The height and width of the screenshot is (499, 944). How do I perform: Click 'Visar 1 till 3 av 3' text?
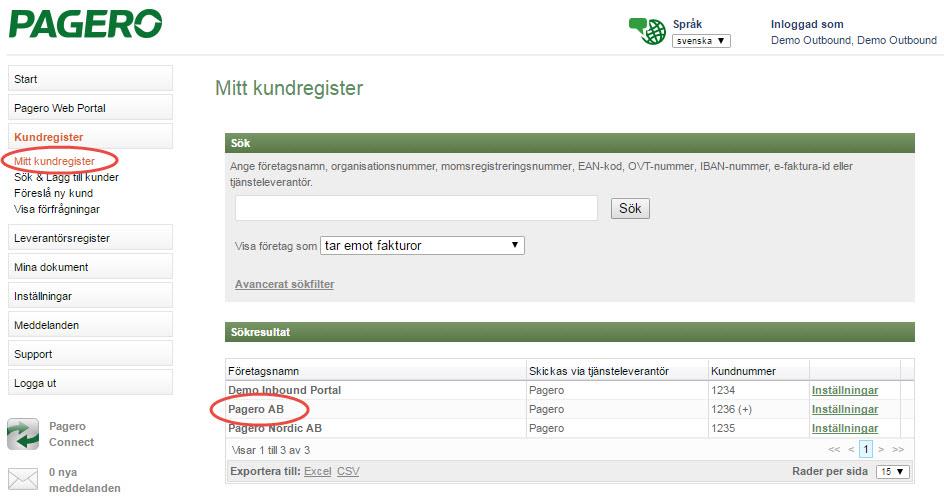coord(270,450)
